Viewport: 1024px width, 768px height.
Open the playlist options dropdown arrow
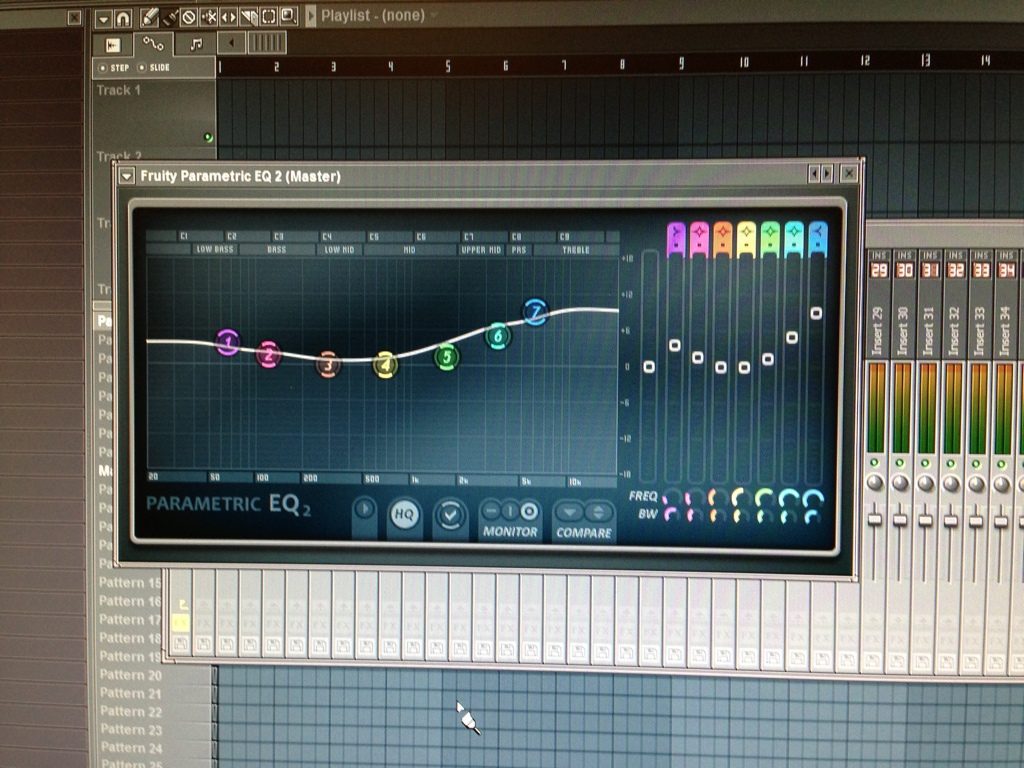point(103,19)
